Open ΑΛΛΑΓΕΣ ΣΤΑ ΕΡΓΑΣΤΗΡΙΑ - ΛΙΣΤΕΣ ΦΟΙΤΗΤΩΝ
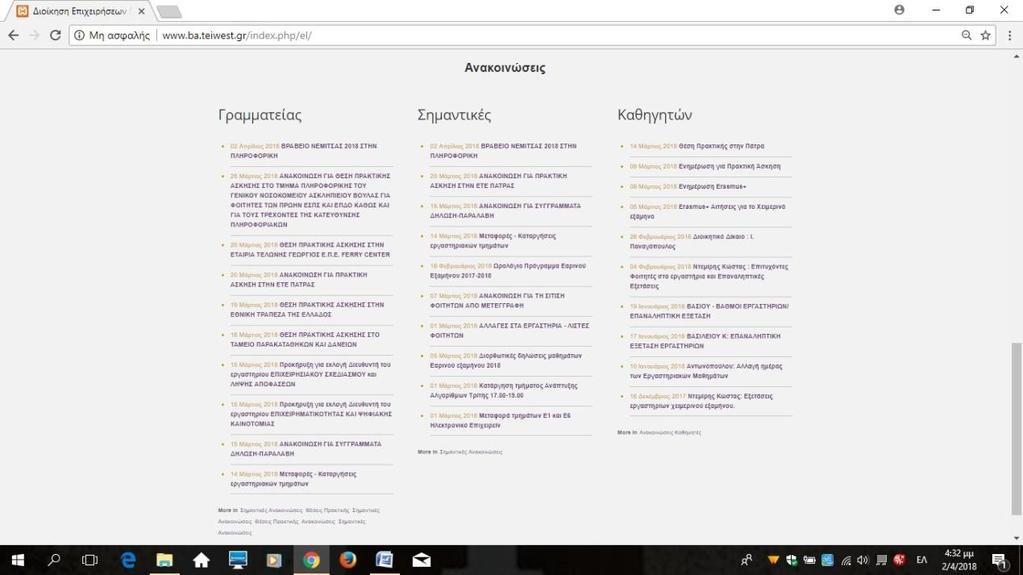 click(x=509, y=330)
